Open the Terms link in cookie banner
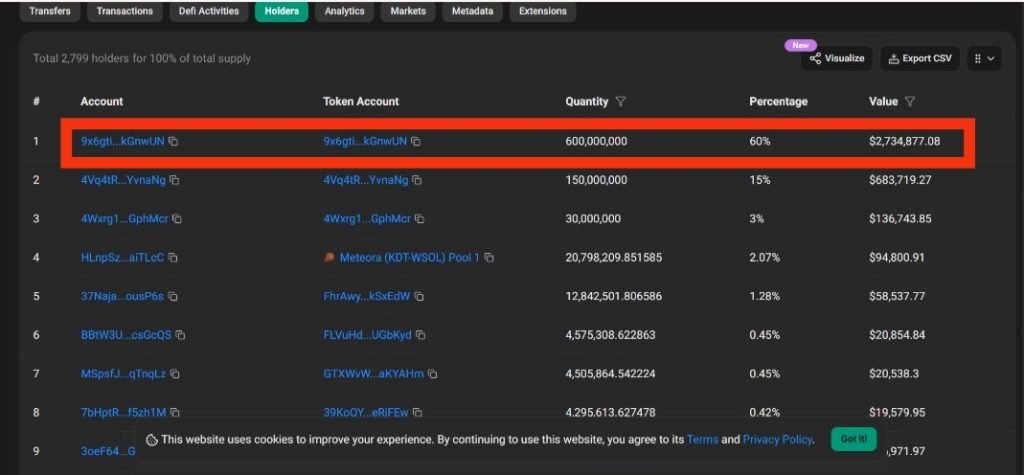The height and width of the screenshot is (475, 1024). 702,439
